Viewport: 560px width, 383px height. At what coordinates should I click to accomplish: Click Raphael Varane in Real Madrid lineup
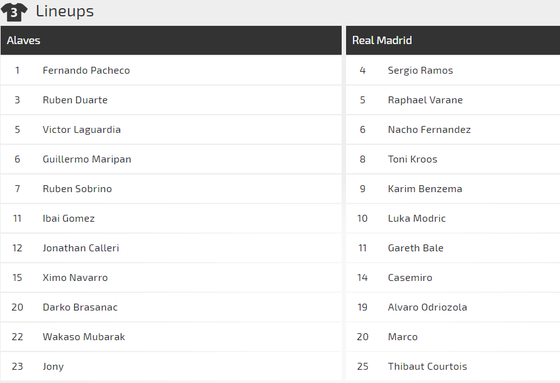point(425,100)
